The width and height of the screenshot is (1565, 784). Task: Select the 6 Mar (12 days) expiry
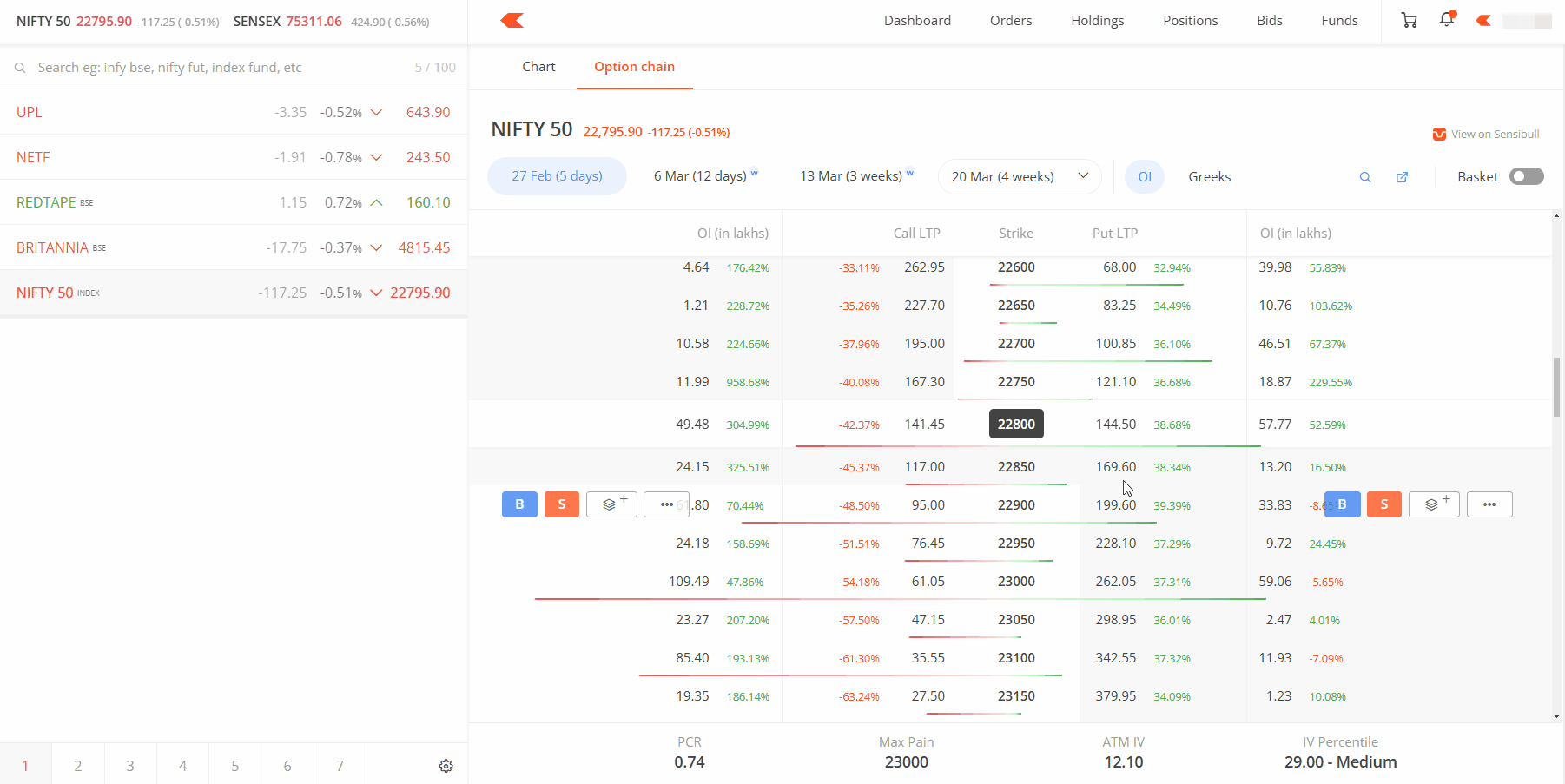coord(705,176)
